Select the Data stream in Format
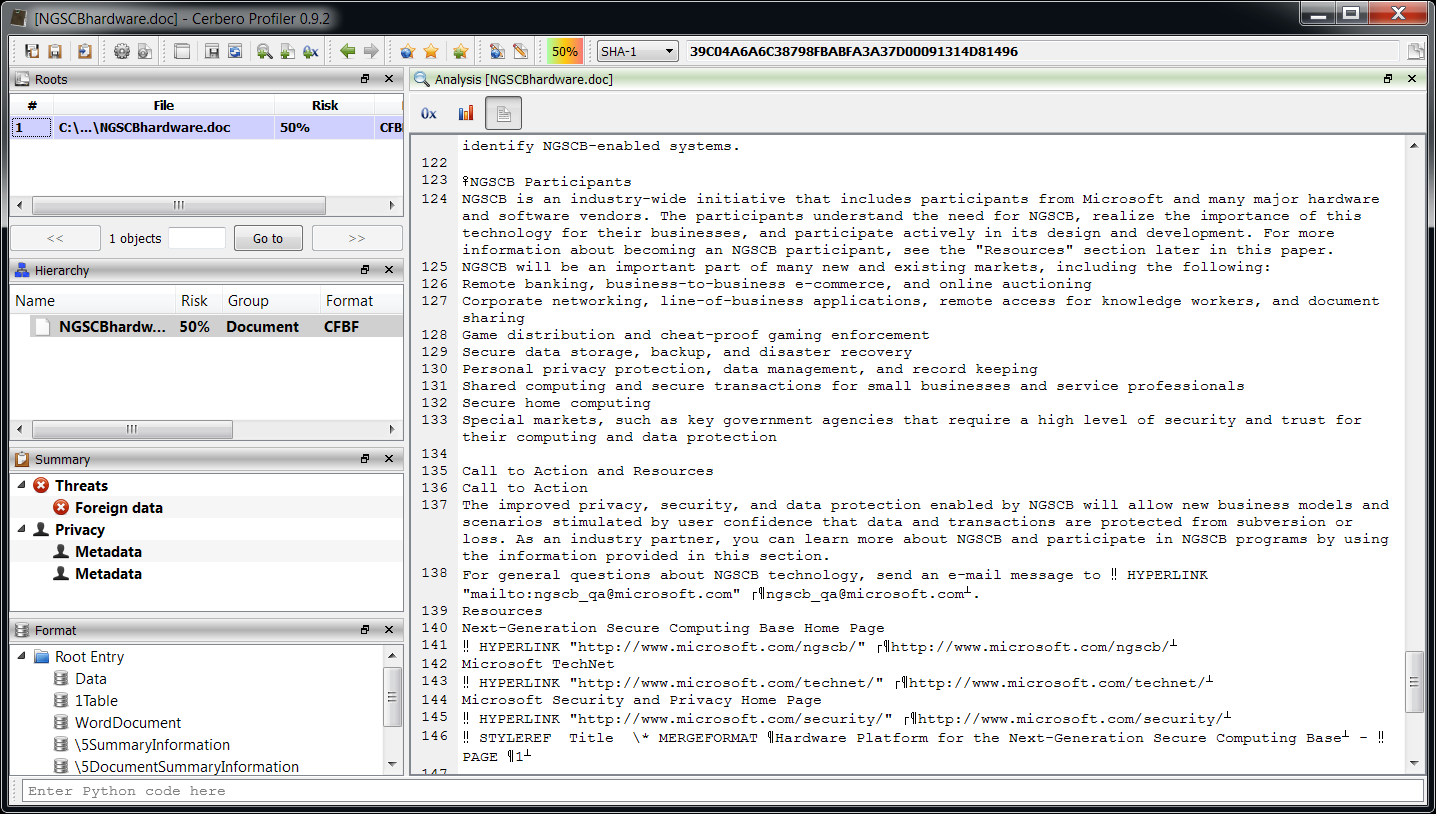The height and width of the screenshot is (814, 1436). coord(91,678)
